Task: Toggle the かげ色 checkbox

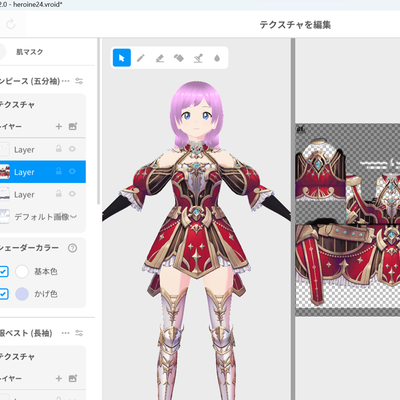Action: [3, 294]
